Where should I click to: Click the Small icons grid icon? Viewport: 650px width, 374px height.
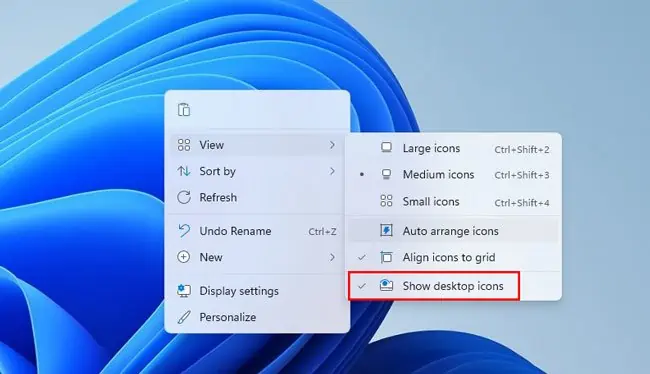click(x=386, y=201)
